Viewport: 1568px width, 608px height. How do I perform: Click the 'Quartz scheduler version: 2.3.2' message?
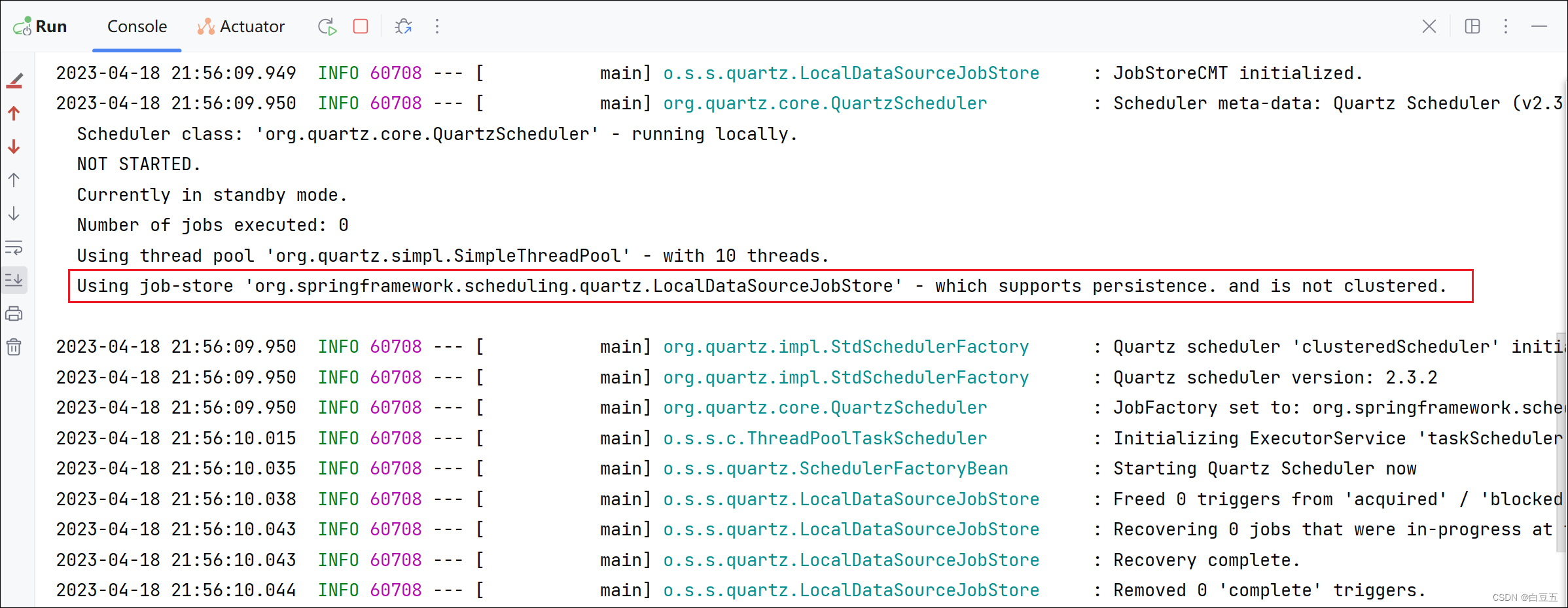point(1275,378)
